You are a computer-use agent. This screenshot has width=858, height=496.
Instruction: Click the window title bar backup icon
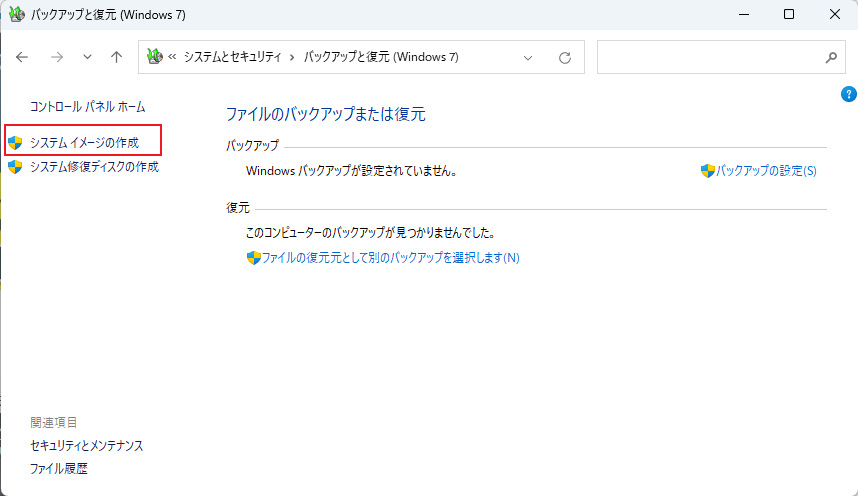pos(16,14)
